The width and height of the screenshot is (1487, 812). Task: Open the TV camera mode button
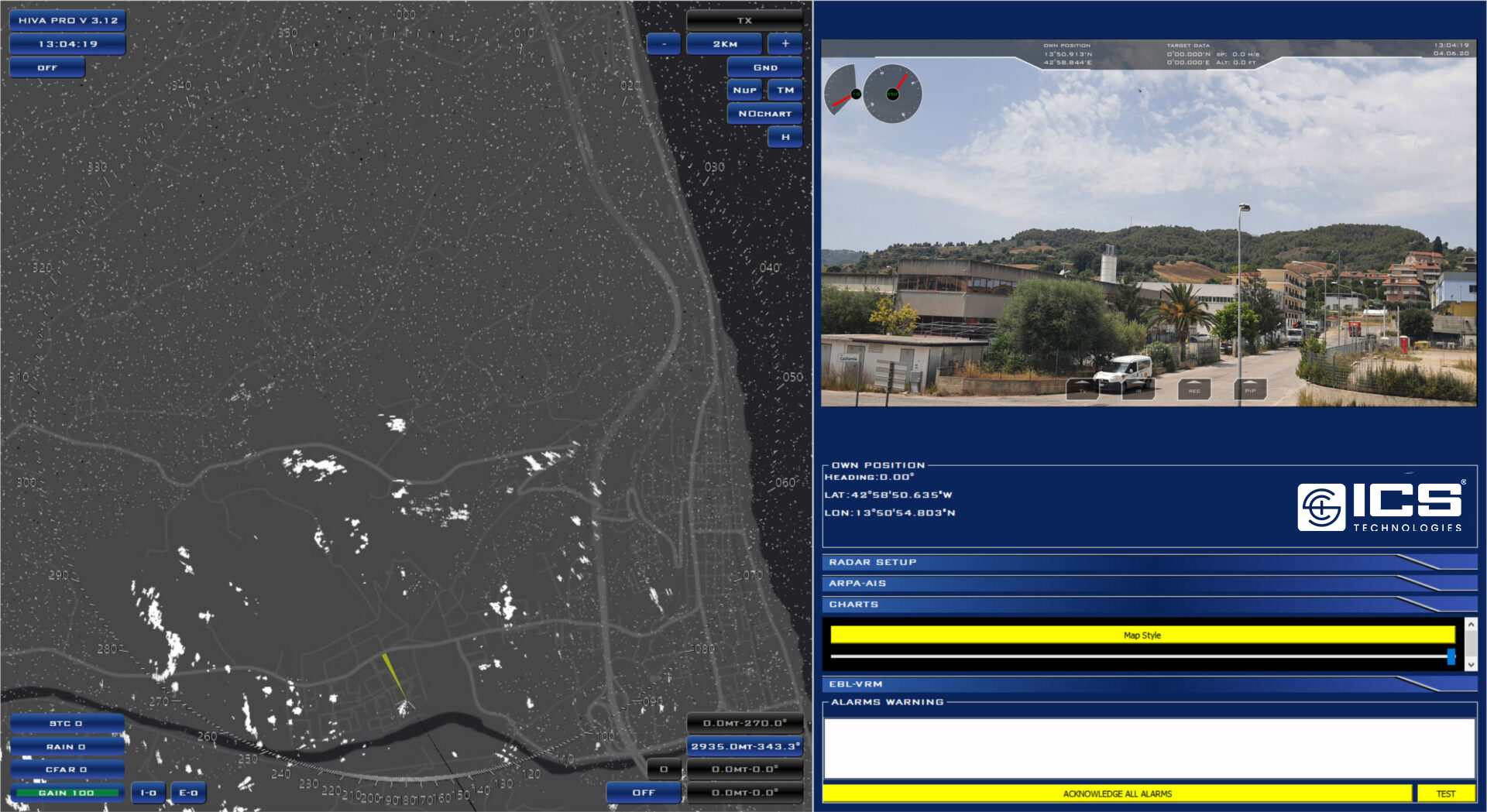tap(1082, 389)
